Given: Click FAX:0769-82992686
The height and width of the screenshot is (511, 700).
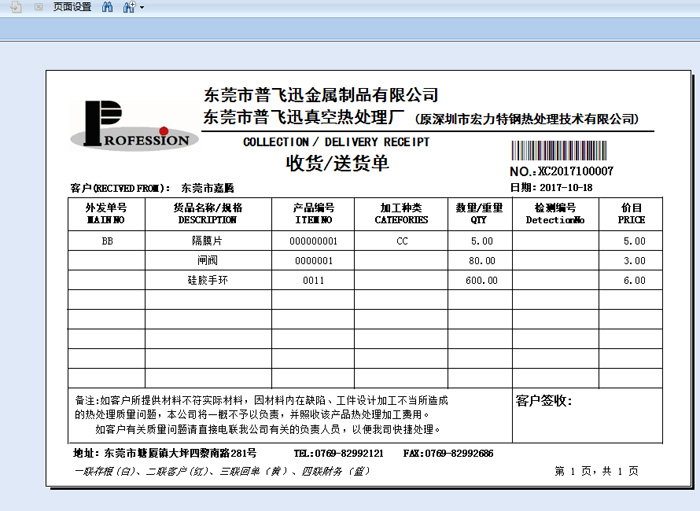Looking at the screenshot, I should 448,453.
